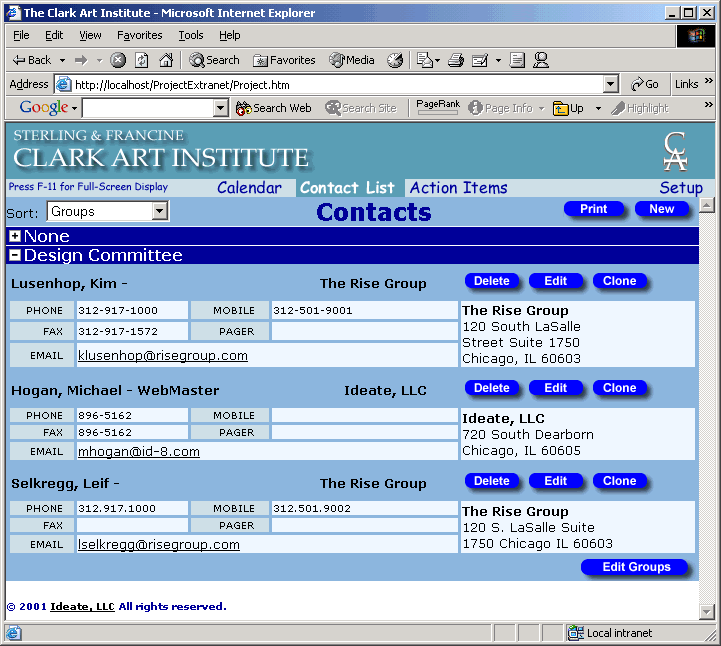This screenshot has width=721, height=646.
Task: Click the Go button next to address bar
Action: pyautogui.click(x=644, y=84)
